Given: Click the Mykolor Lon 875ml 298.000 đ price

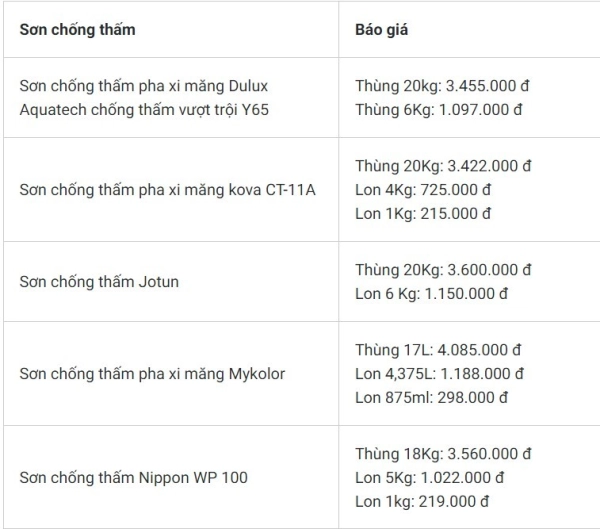Looking at the screenshot, I should pos(432,397).
